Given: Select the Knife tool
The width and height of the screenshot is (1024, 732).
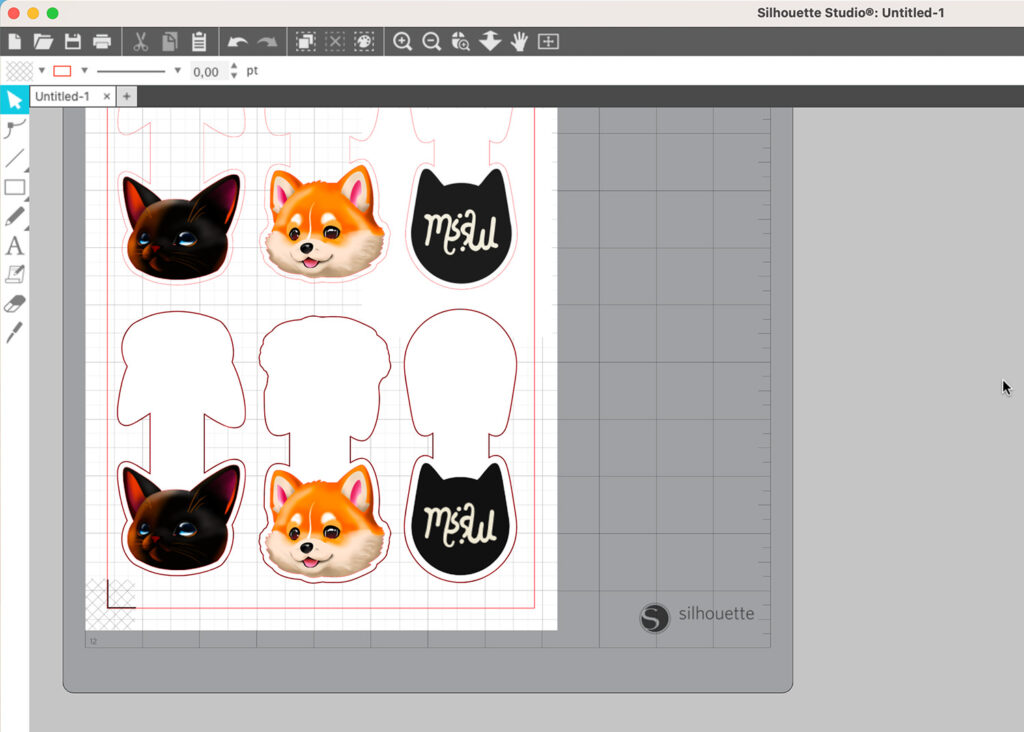Looking at the screenshot, I should click(x=14, y=332).
